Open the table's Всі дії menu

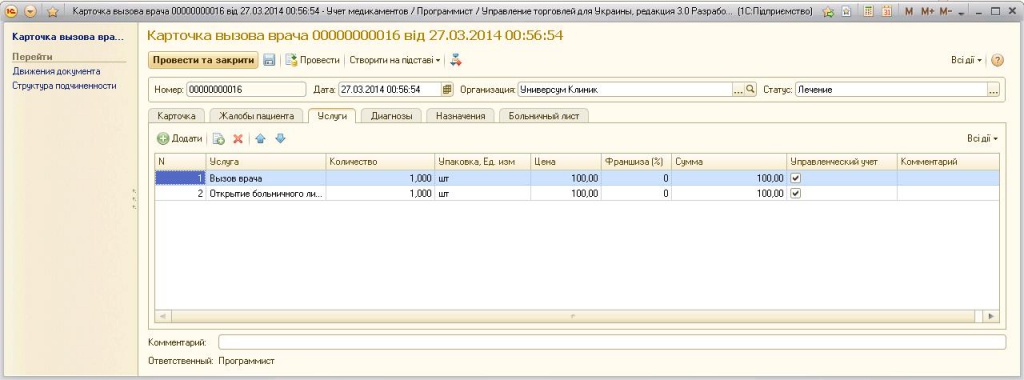(x=983, y=138)
